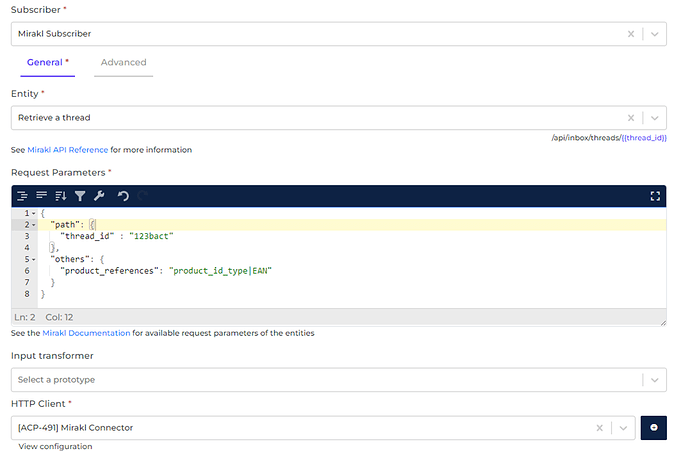This screenshot has width=690, height=451.
Task: Click the {{thread_id}} placeholder in endpoint path
Action: pyautogui.click(x=644, y=138)
